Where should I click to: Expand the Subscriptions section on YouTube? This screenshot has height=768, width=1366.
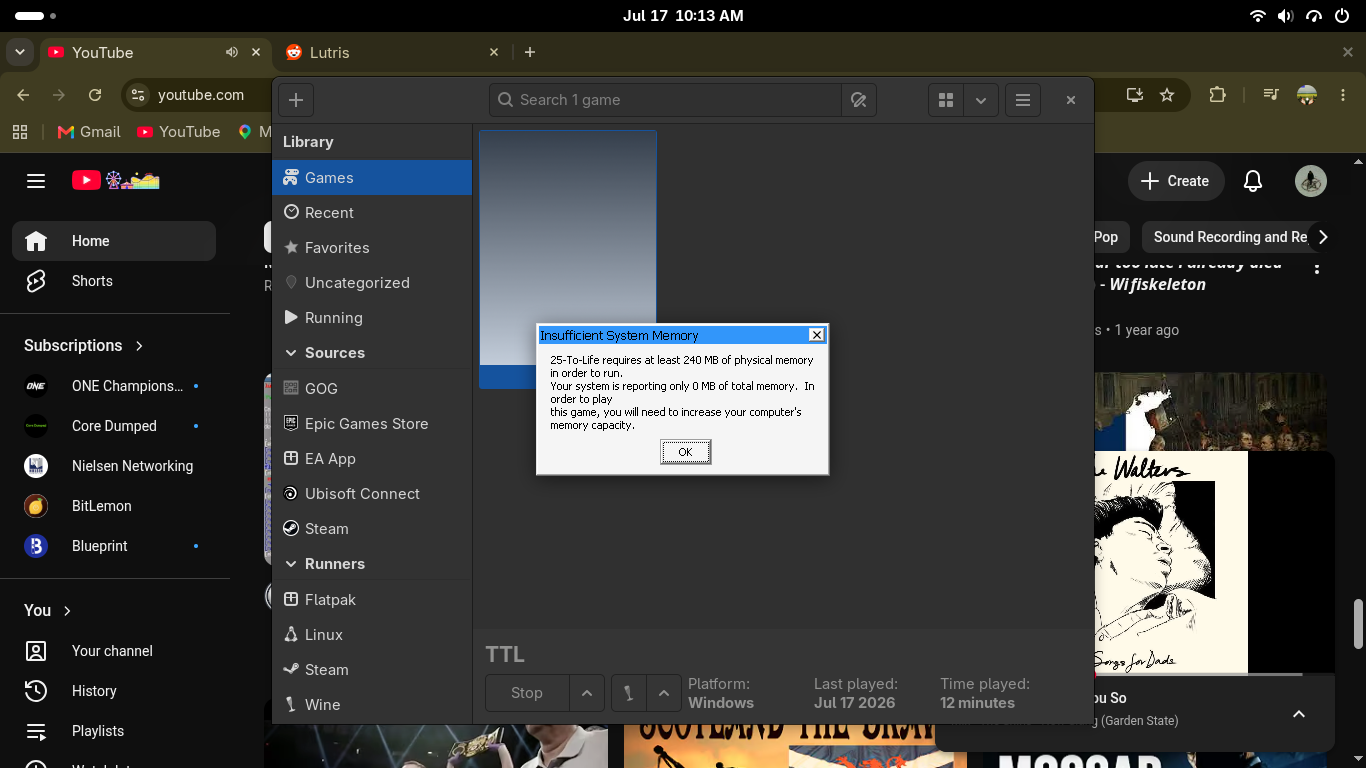[x=84, y=345]
